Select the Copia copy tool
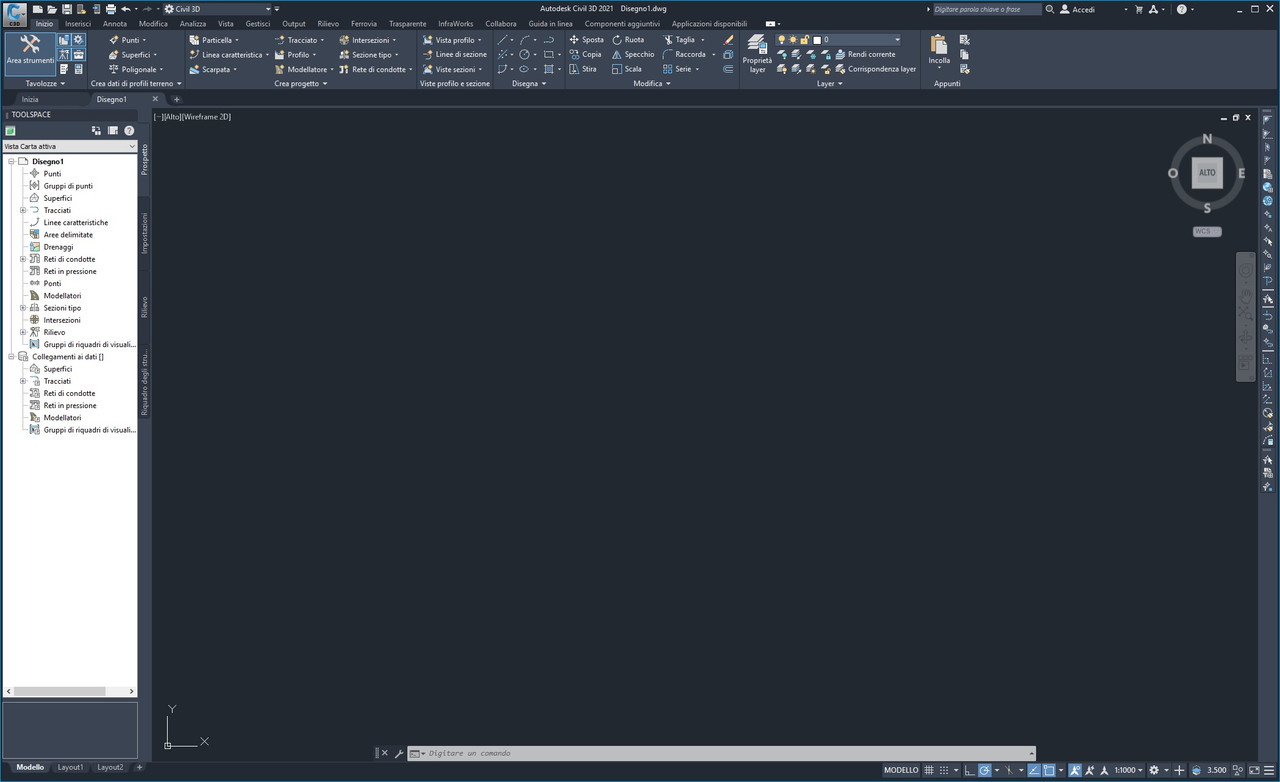Image resolution: width=1280 pixels, height=782 pixels. pyautogui.click(x=586, y=54)
